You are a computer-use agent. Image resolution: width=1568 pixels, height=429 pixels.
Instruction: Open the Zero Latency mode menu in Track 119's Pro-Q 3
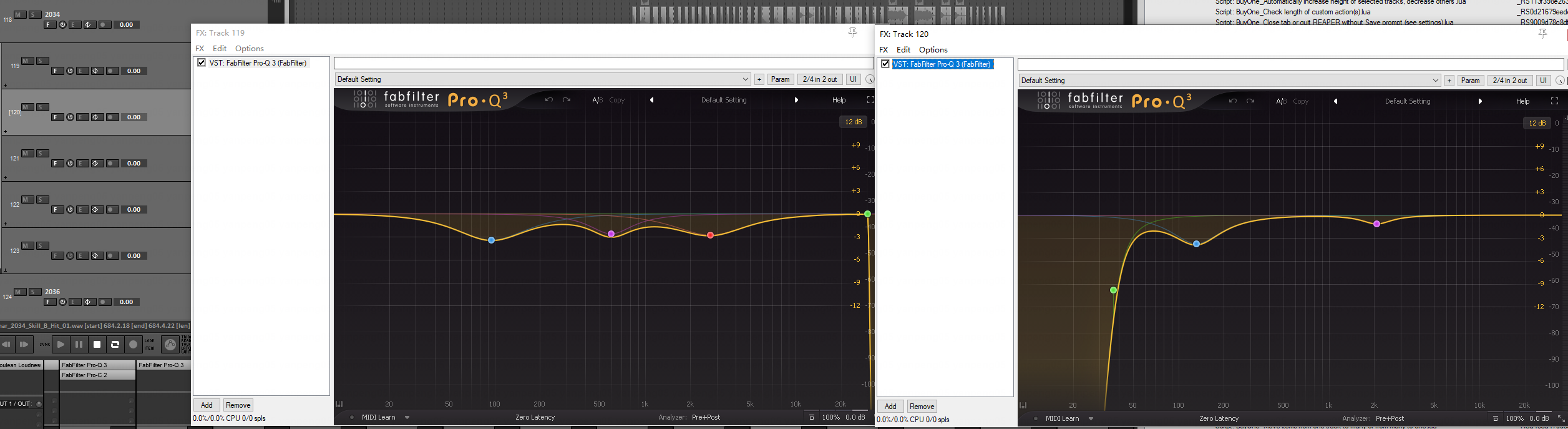coord(535,417)
